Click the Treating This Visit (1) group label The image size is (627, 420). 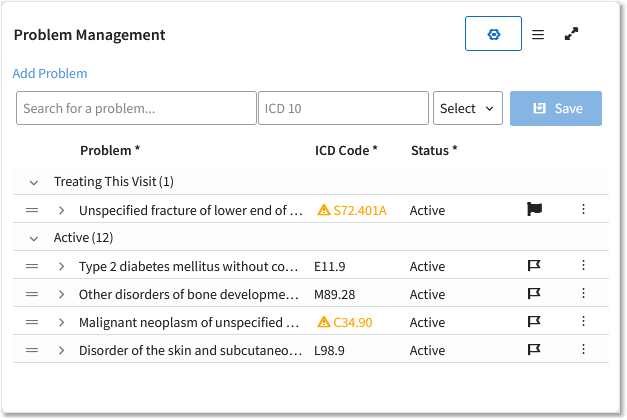point(114,182)
